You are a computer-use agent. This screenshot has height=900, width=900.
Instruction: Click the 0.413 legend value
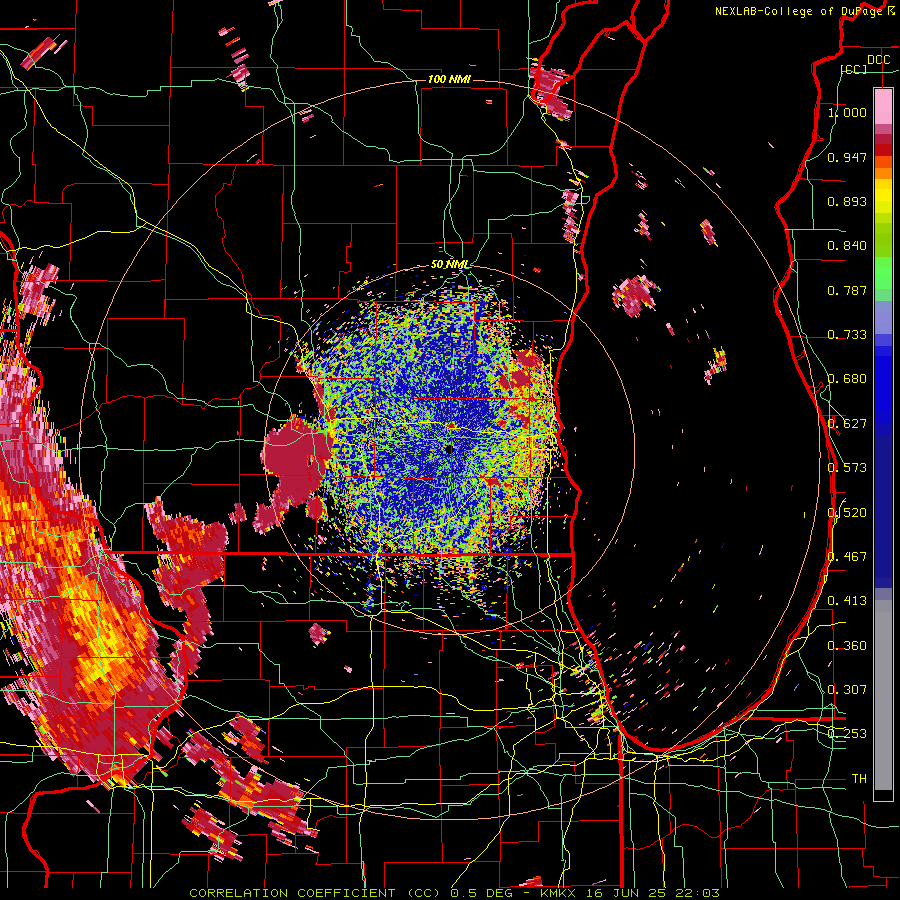tap(847, 601)
